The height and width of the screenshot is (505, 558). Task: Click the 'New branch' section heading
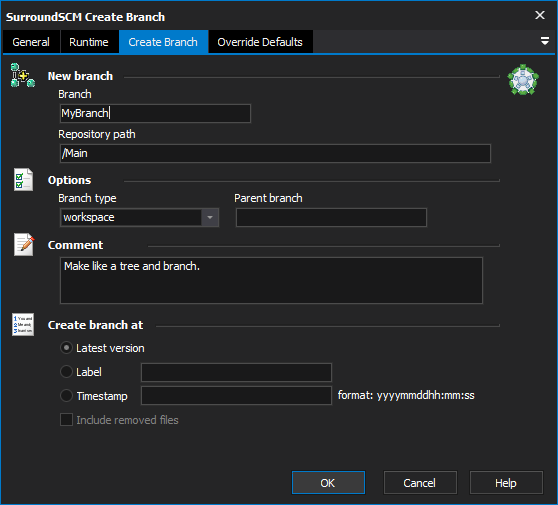[80, 76]
